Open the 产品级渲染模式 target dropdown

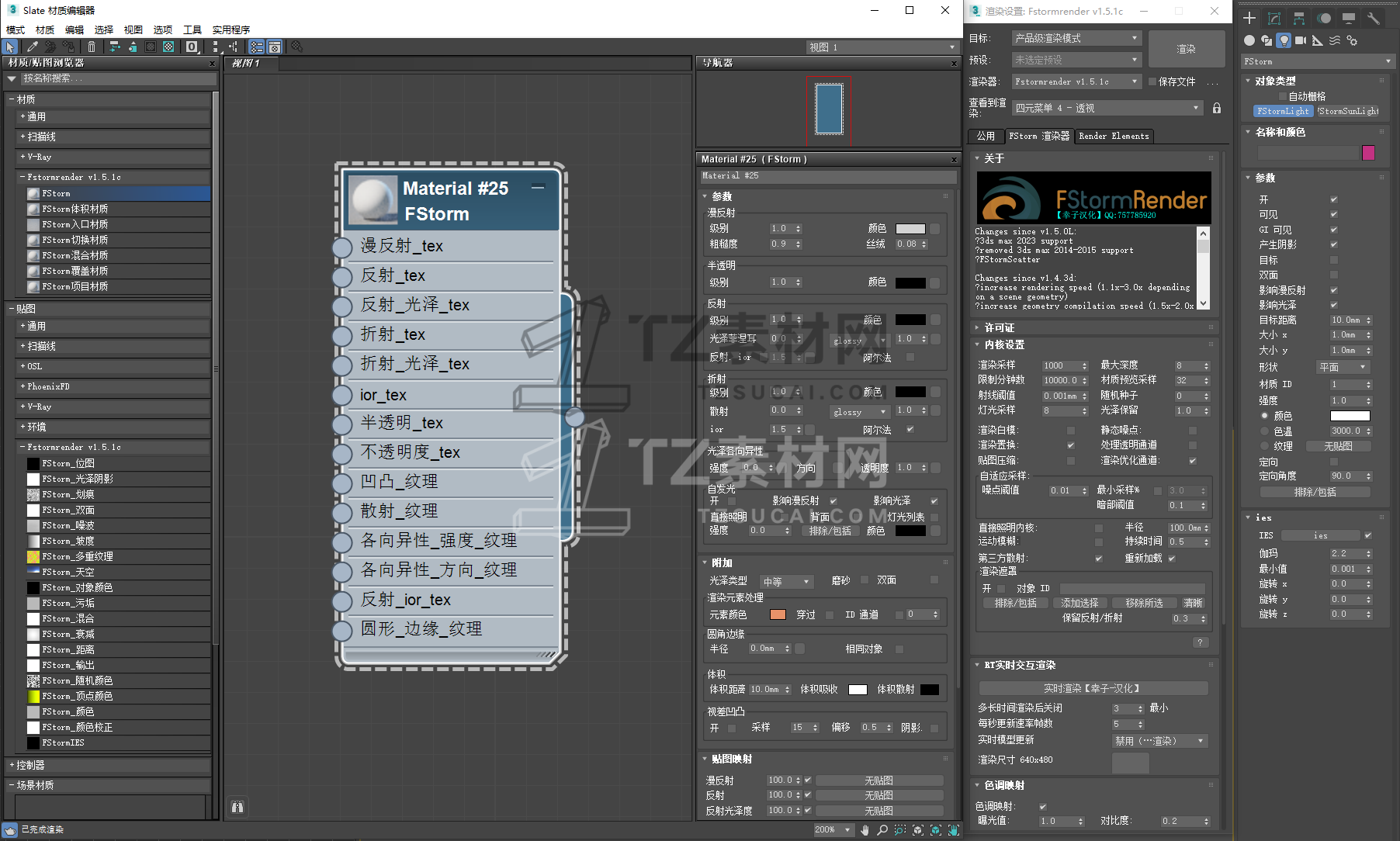(x=1076, y=38)
